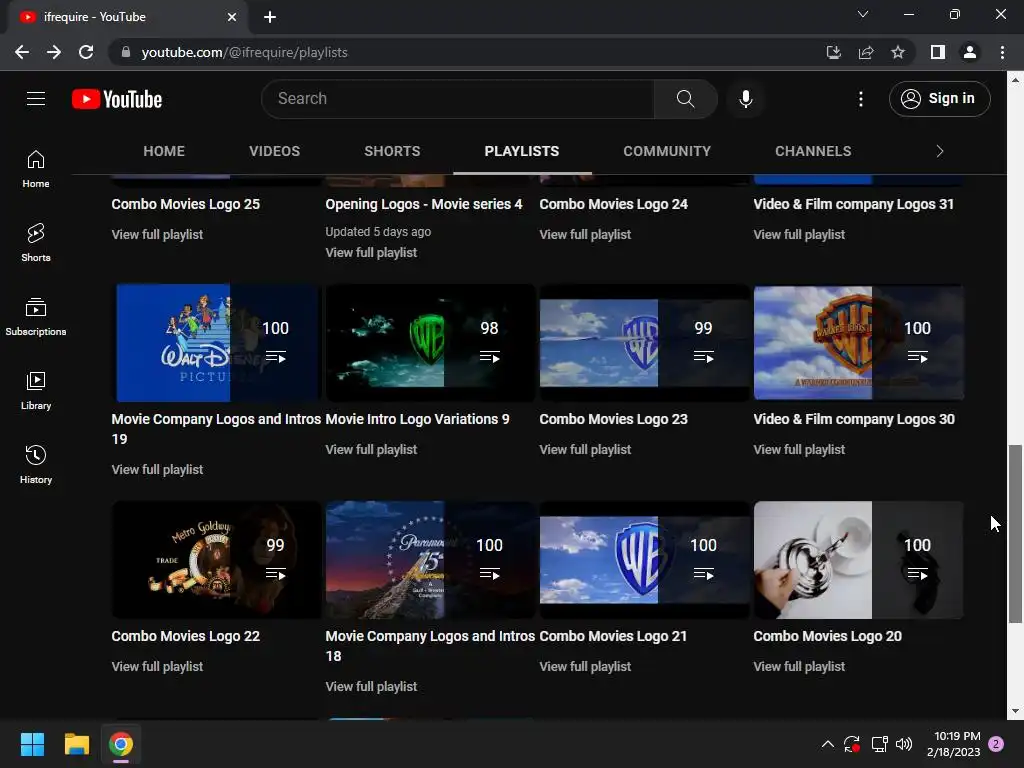Viewport: 1024px width, 768px height.
Task: Click the Combo Movies Logo 21 title
Action: (613, 636)
